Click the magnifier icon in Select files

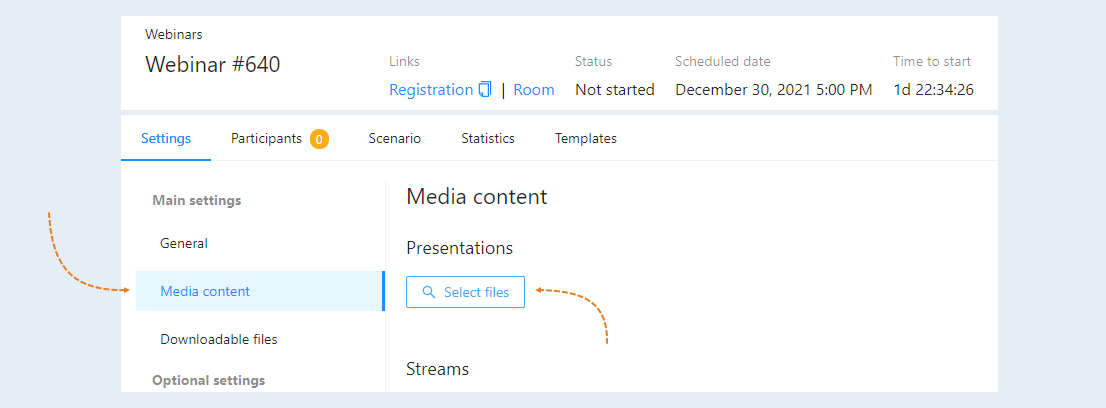click(428, 292)
